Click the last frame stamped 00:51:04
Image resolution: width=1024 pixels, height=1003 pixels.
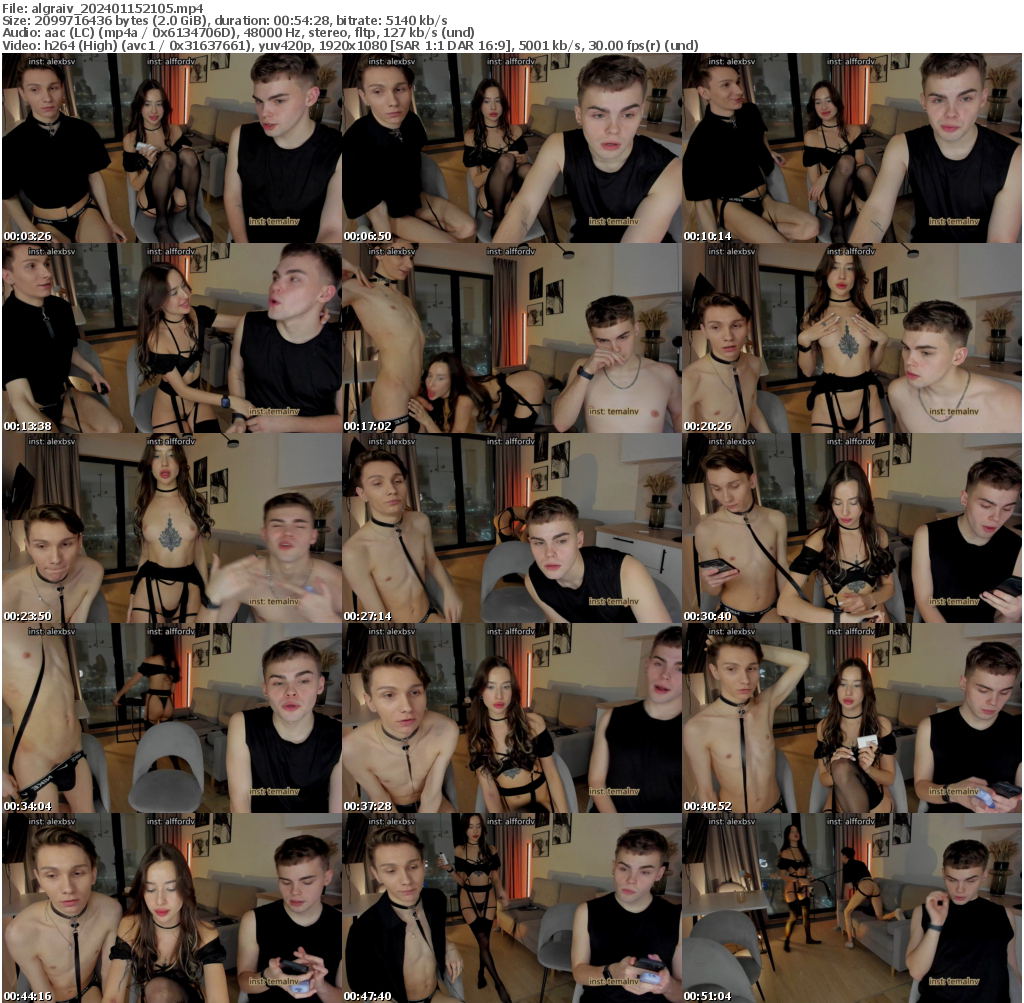point(852,908)
